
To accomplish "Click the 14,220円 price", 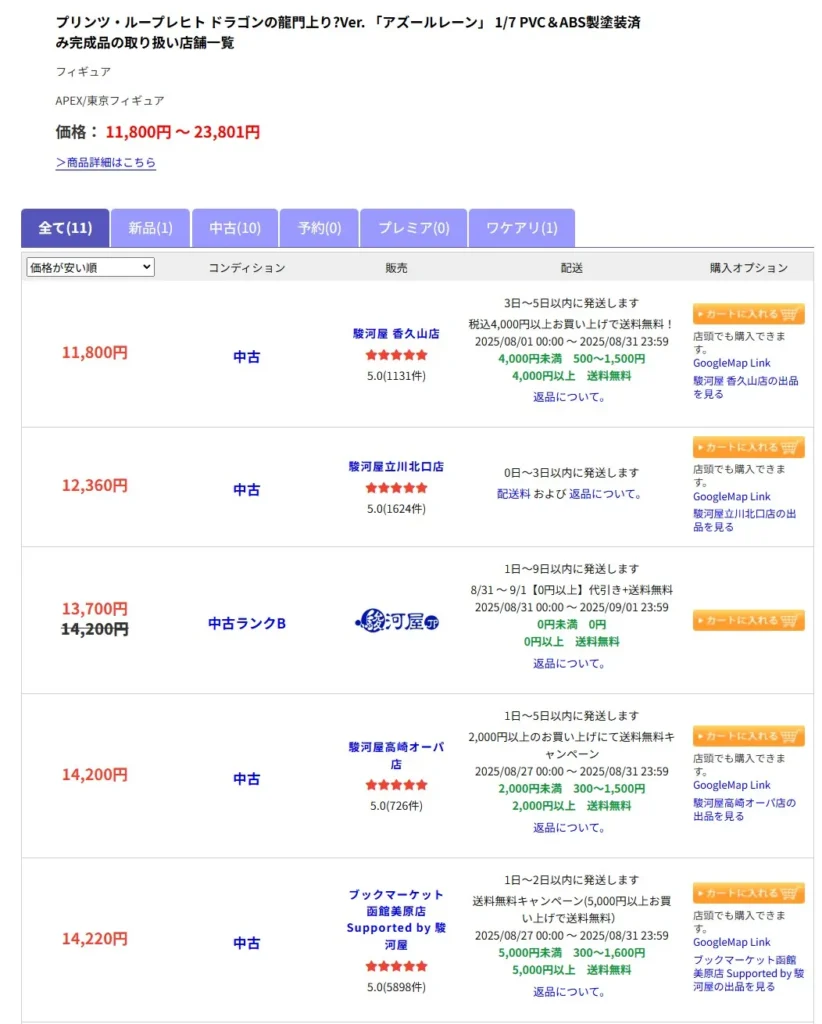I will (95, 938).
